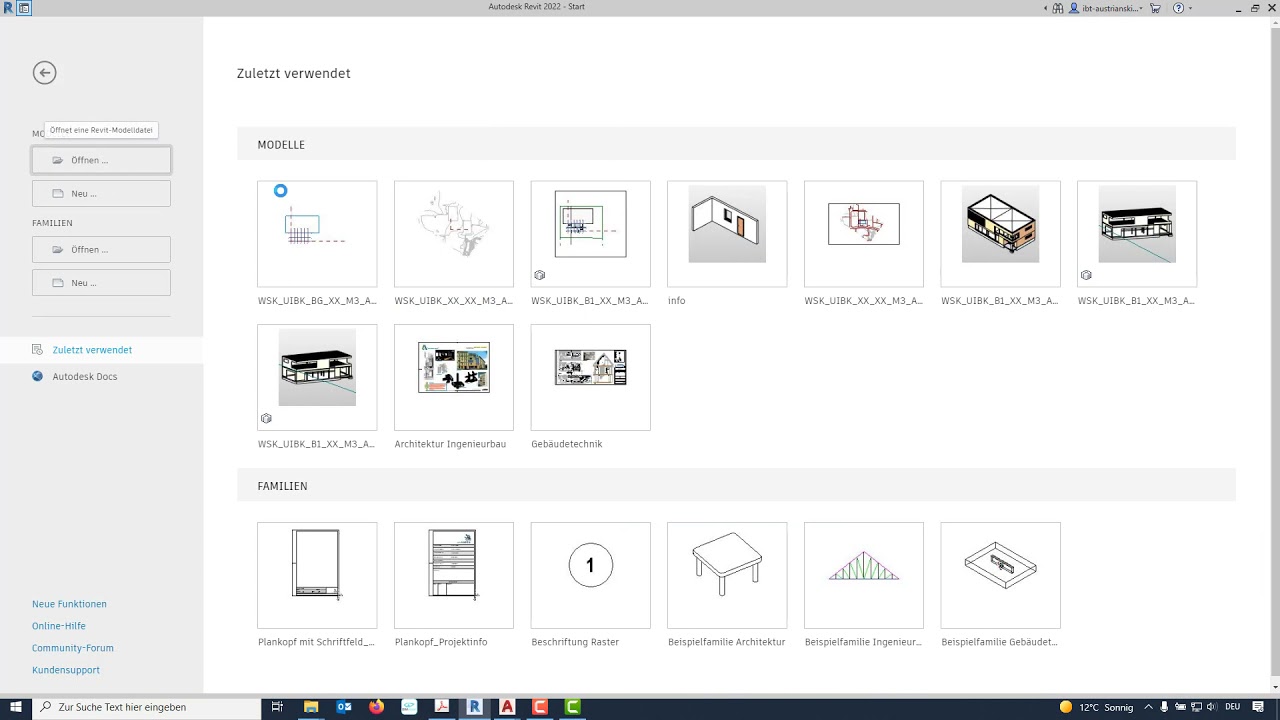Viewport: 1280px width, 720px height.
Task: Open the 12°C Sonnig weather widget
Action: click(1097, 707)
